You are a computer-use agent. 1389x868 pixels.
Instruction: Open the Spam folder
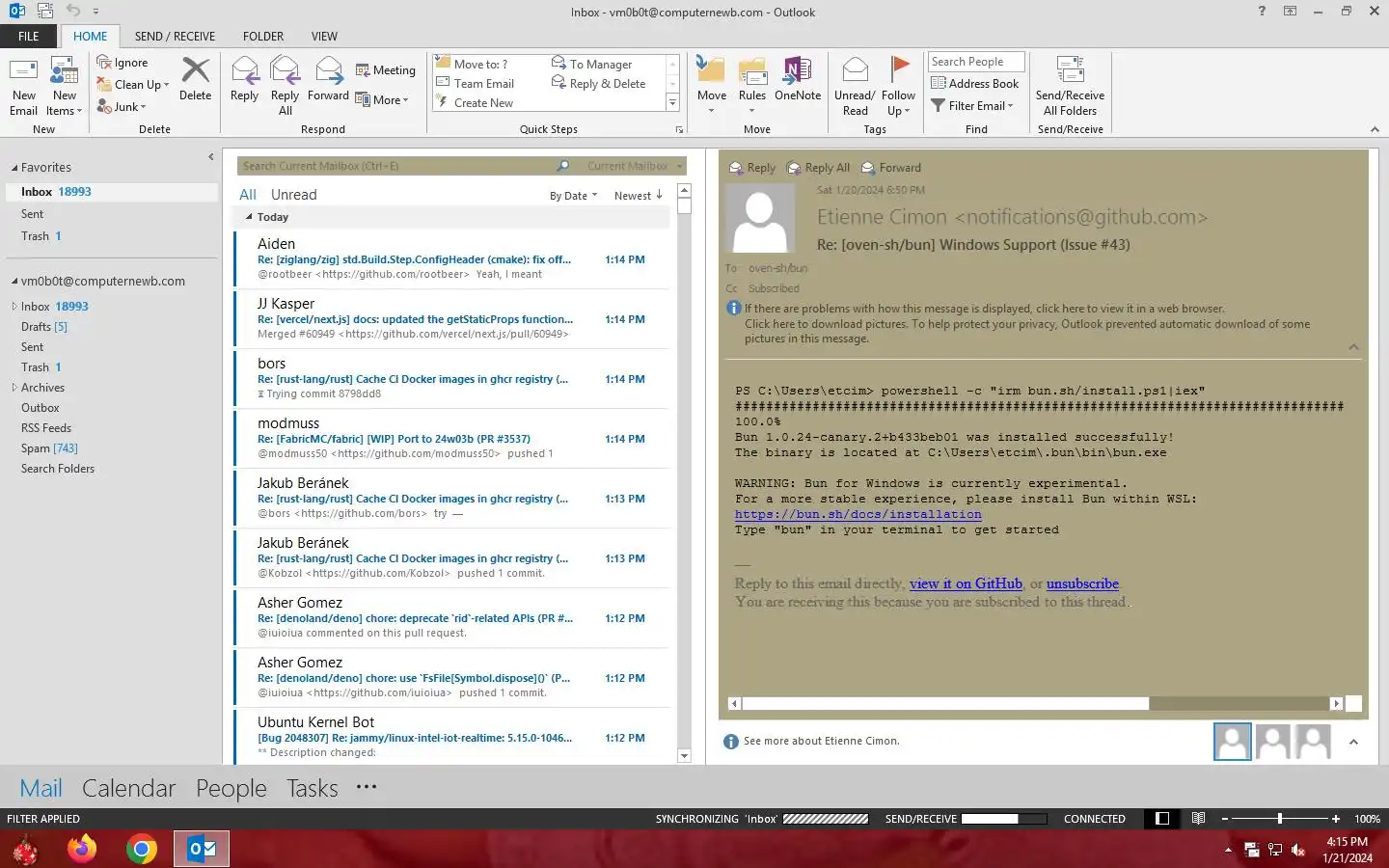click(x=49, y=448)
